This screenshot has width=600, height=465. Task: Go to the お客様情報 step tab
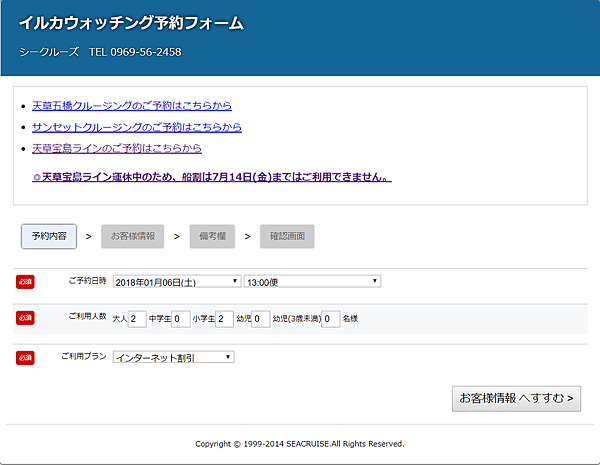click(x=133, y=236)
